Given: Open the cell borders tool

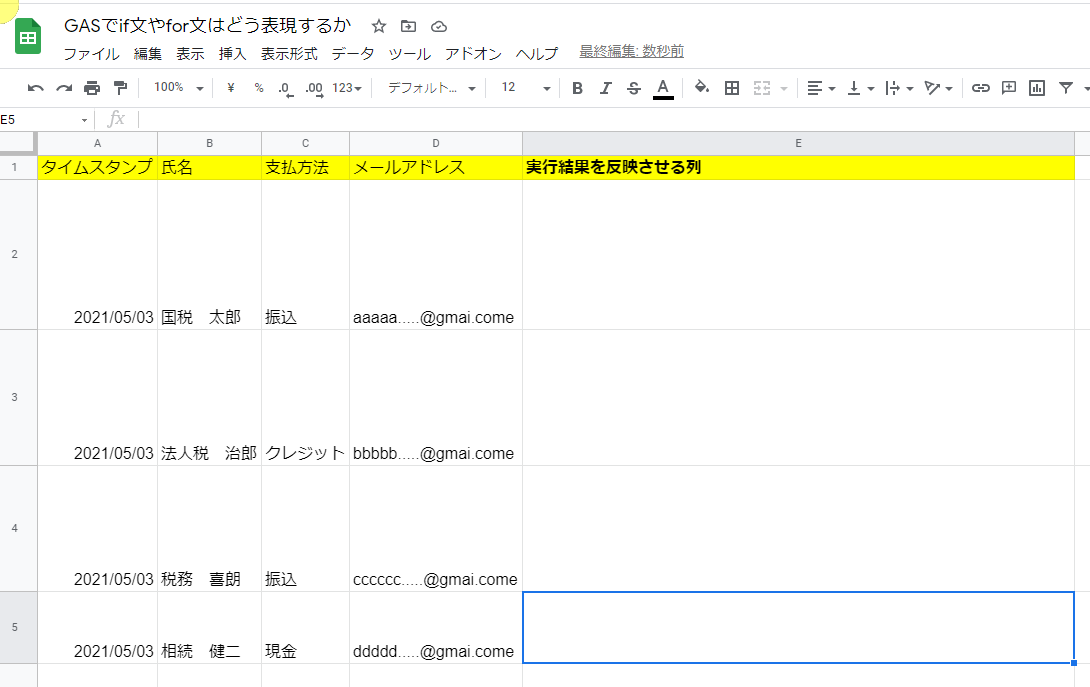Looking at the screenshot, I should (x=732, y=88).
